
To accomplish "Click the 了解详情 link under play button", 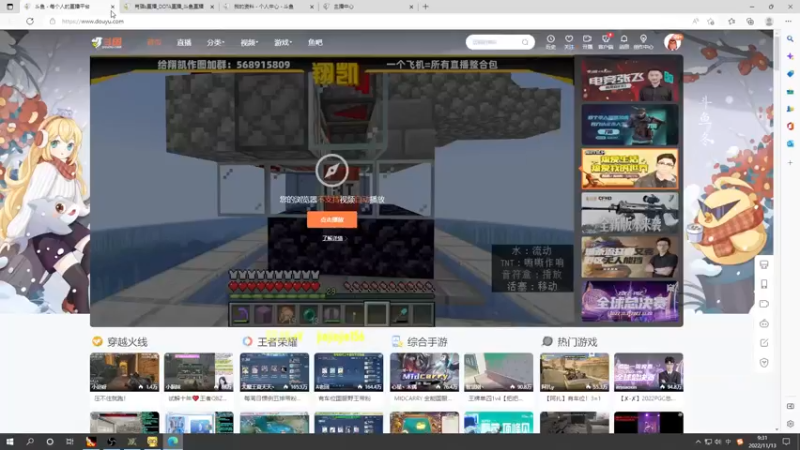I will coord(332,238).
